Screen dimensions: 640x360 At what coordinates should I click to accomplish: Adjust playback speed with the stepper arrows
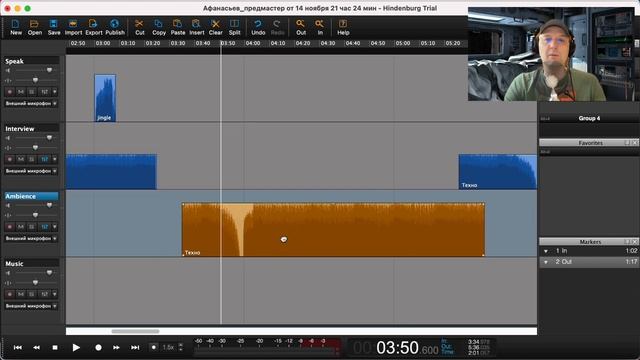(181, 347)
